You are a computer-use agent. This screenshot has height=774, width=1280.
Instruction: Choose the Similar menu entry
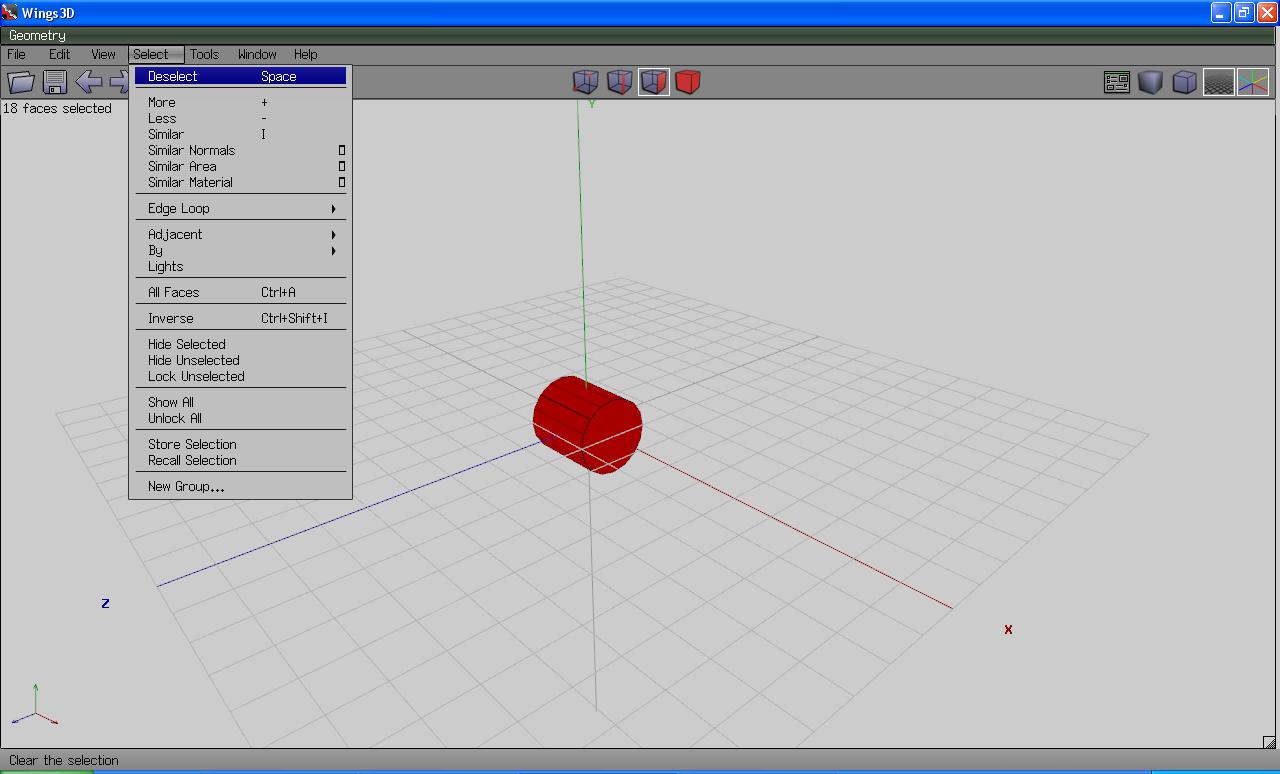(x=240, y=135)
